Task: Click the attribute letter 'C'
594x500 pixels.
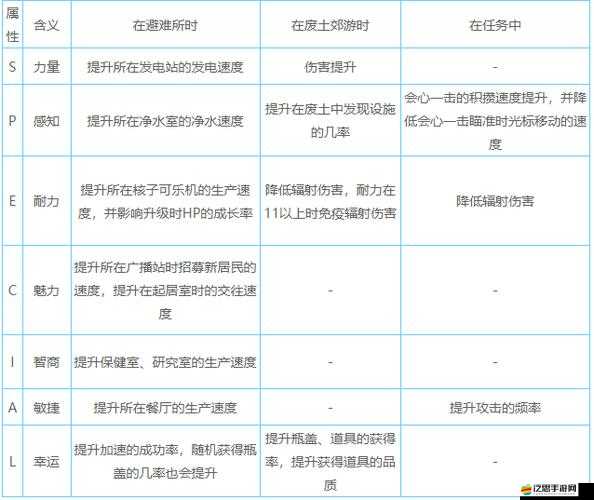Action: pos(12,290)
